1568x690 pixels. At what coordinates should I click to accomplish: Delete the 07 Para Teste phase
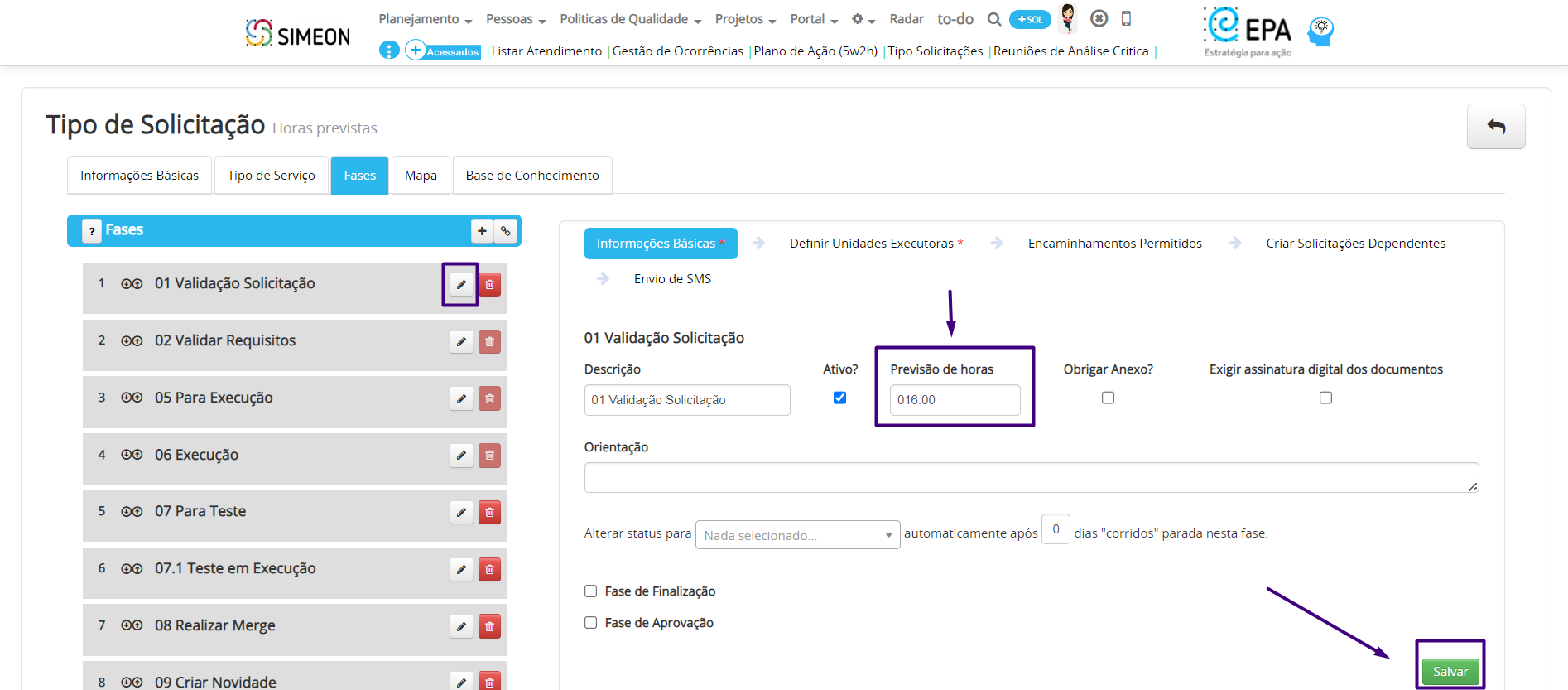pos(489,513)
